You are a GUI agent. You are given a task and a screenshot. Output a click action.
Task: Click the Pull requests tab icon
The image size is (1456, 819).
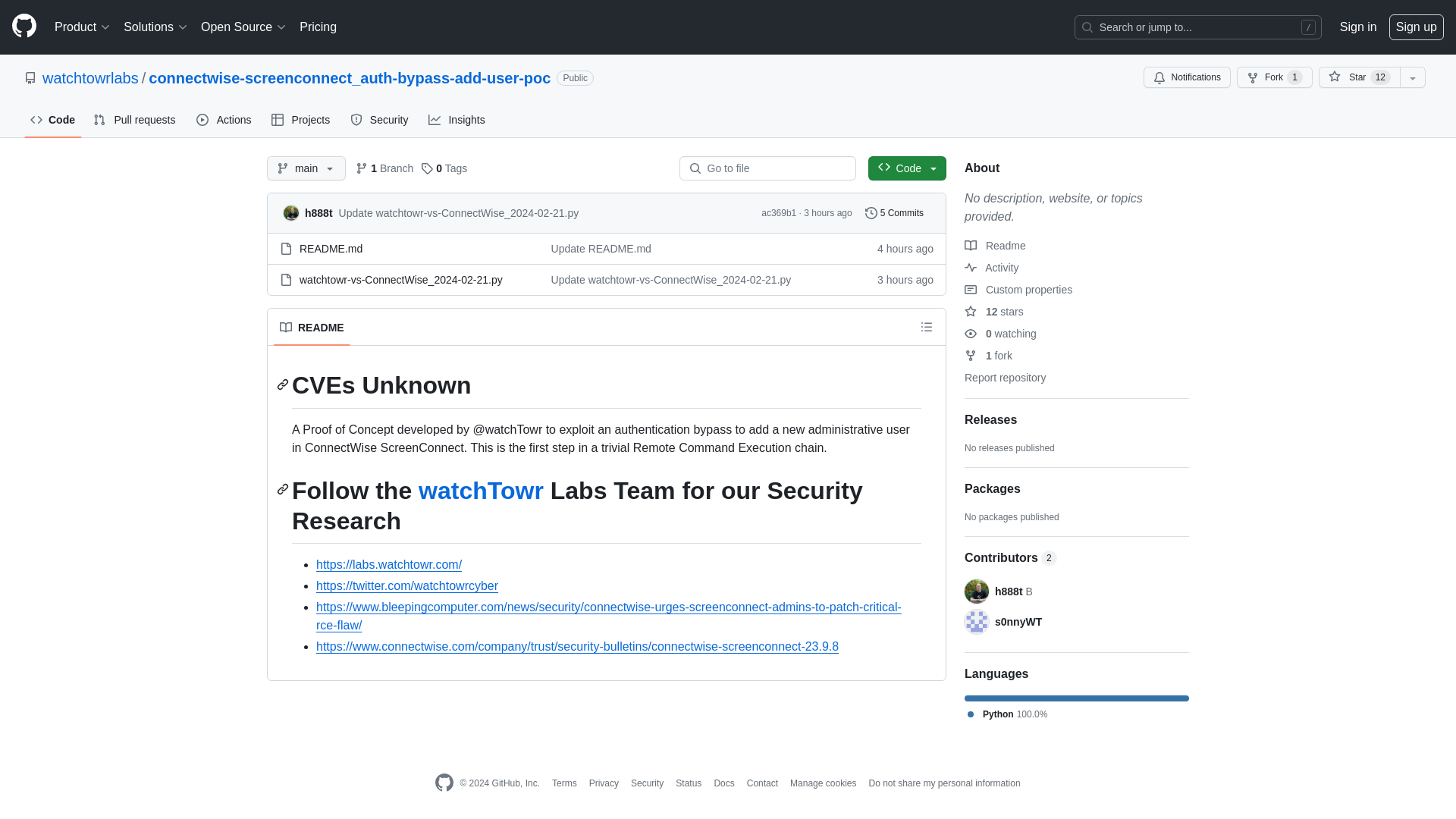point(100,120)
